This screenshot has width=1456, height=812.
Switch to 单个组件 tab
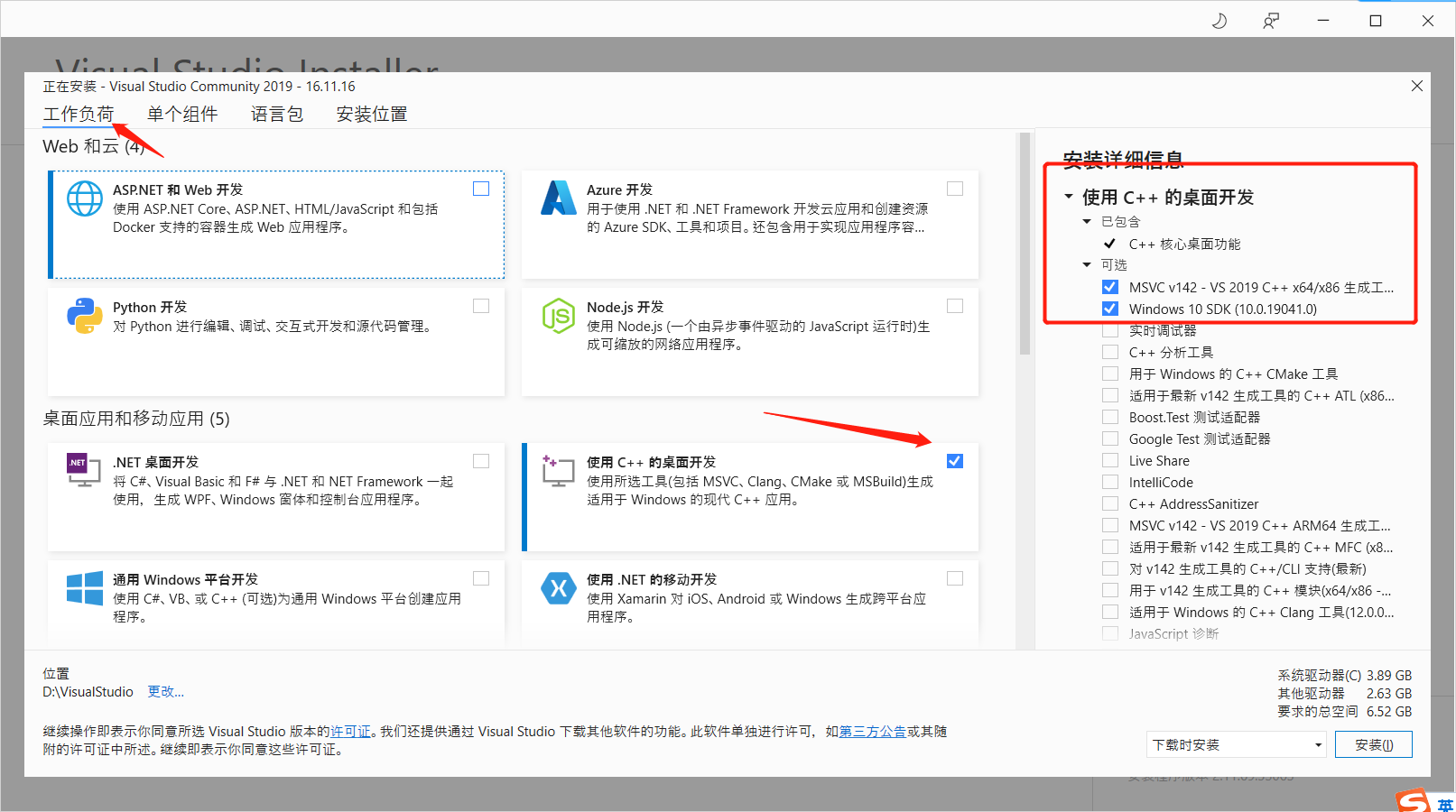[182, 114]
